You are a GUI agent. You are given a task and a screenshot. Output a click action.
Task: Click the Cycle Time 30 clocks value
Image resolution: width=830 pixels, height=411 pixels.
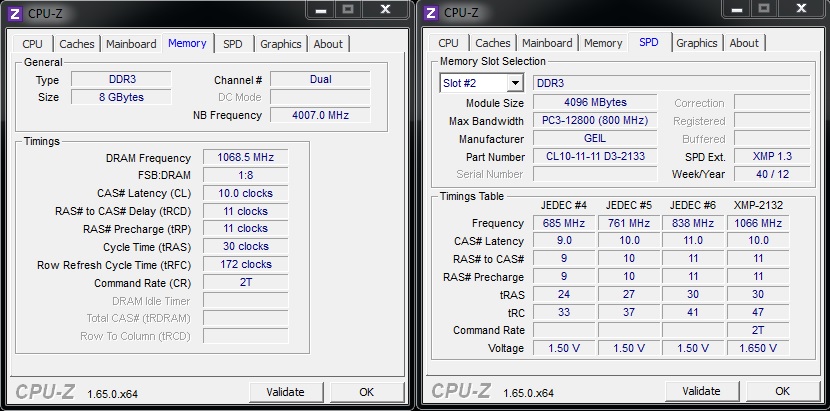246,246
